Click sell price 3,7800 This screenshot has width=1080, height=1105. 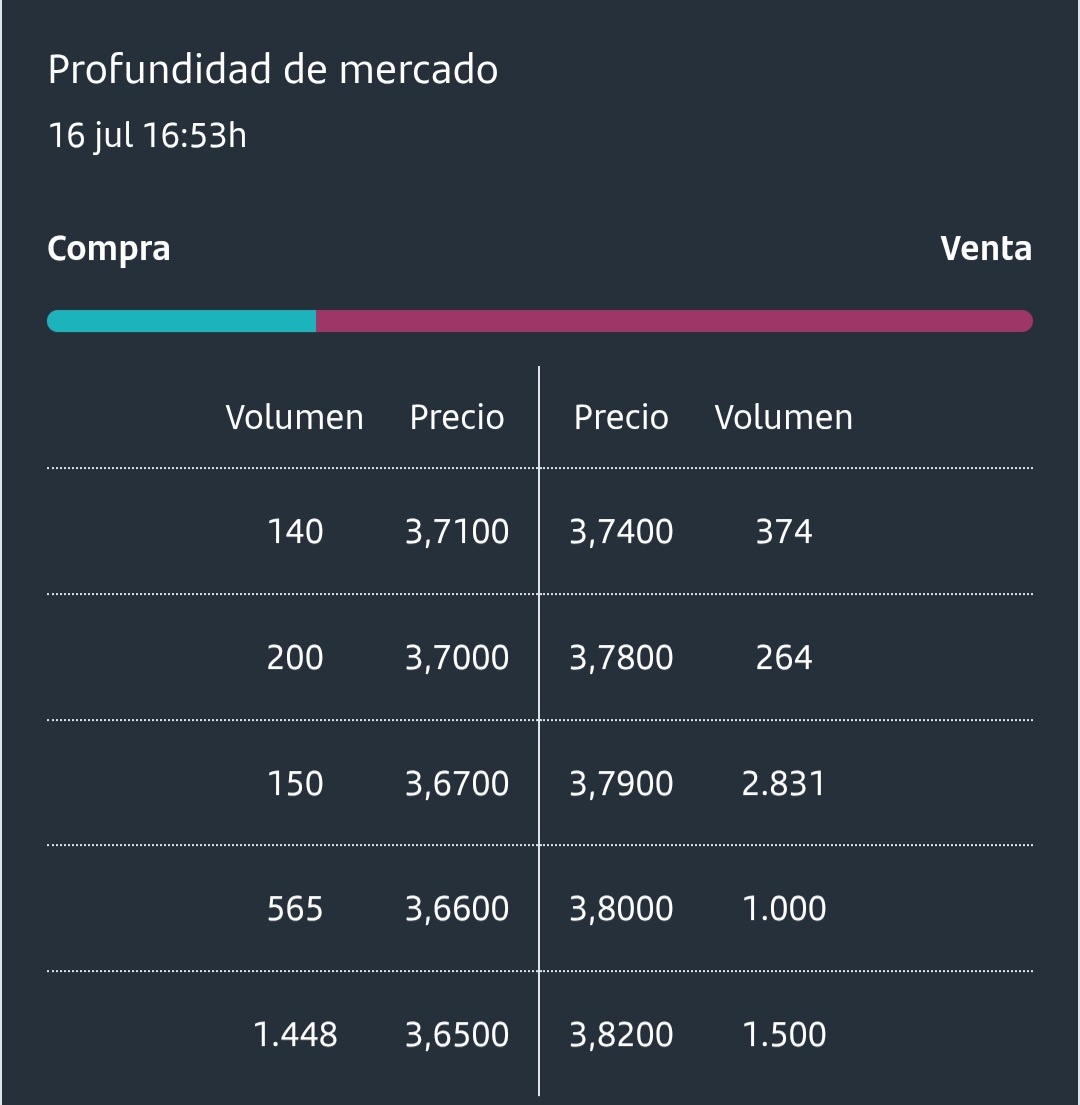tap(621, 658)
